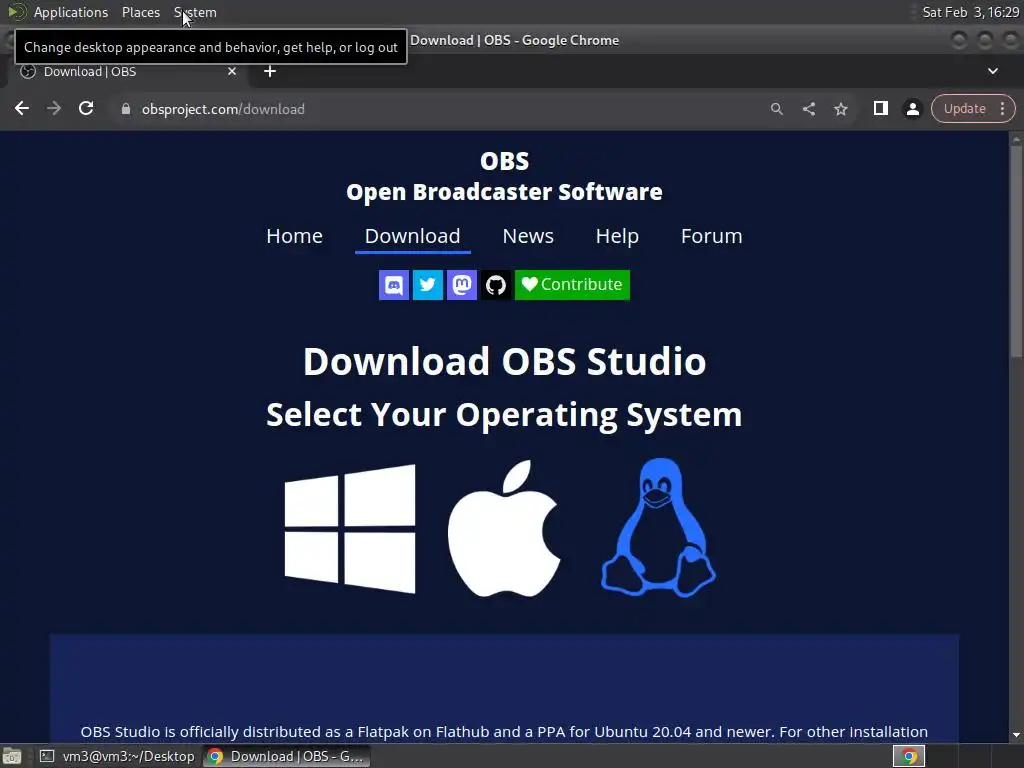Select the Apple macOS logo
Image resolution: width=1024 pixels, height=768 pixels.
pos(504,528)
